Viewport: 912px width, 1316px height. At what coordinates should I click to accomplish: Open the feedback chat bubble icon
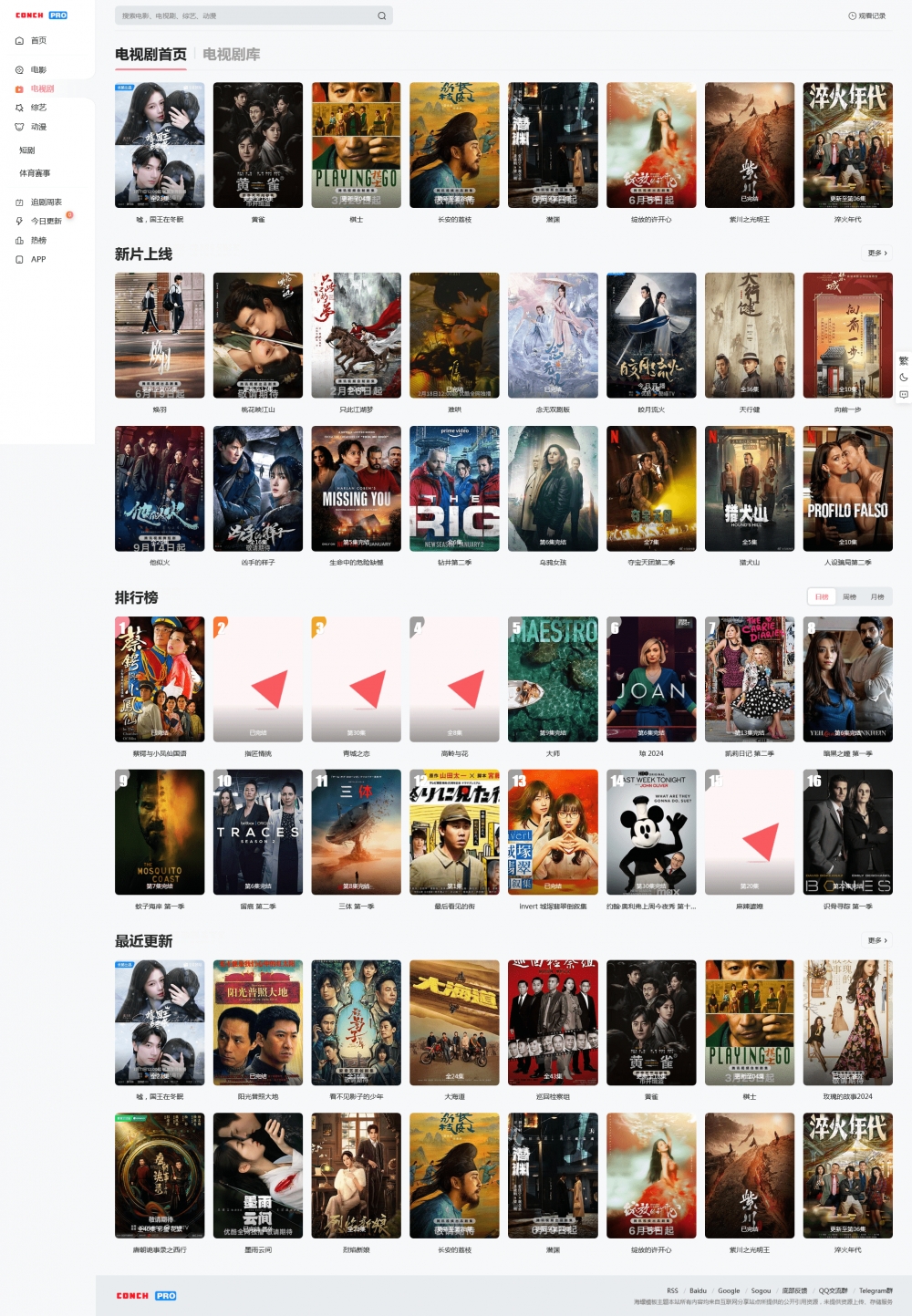tap(903, 395)
